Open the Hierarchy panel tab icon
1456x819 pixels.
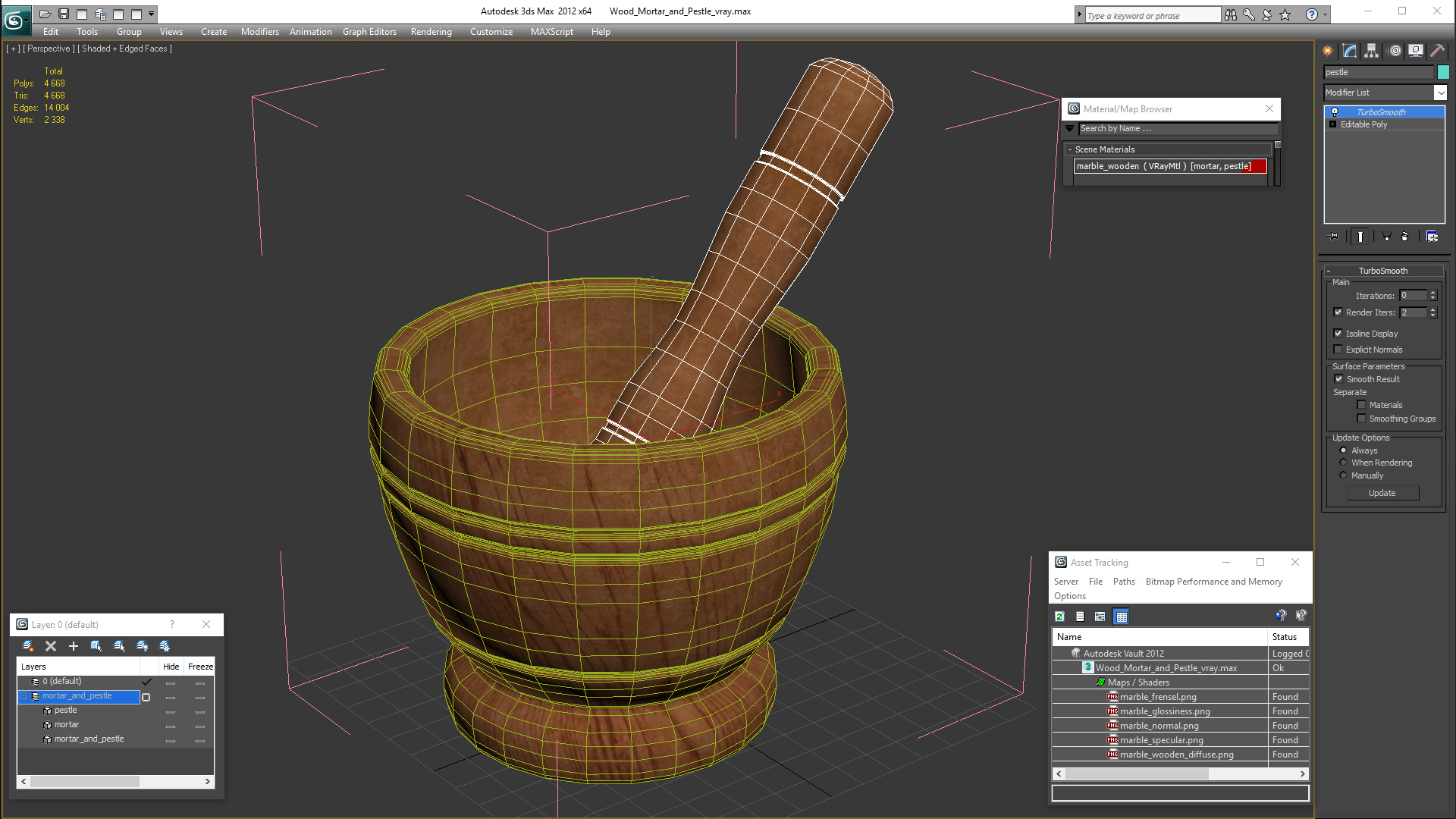pos(1372,51)
